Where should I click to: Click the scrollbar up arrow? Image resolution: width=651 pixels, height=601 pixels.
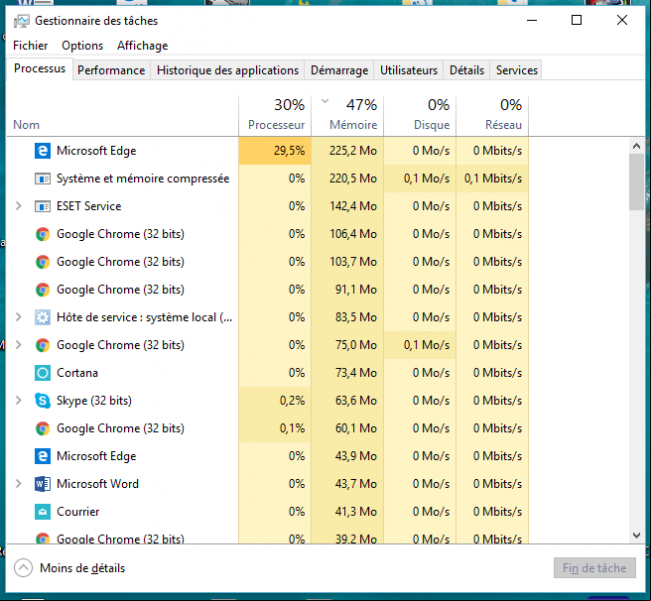click(x=636, y=146)
